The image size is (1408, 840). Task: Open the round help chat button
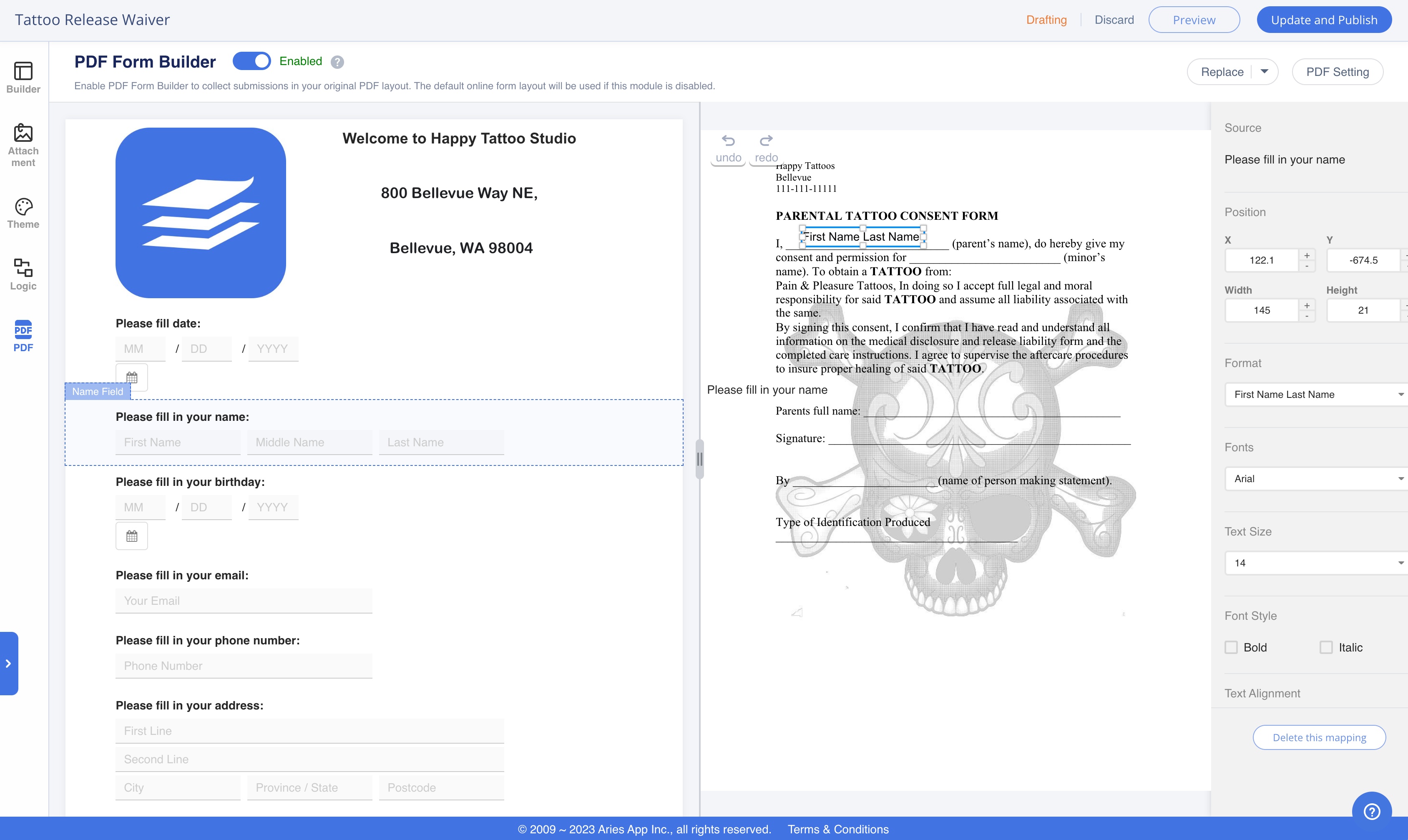coord(1372,811)
